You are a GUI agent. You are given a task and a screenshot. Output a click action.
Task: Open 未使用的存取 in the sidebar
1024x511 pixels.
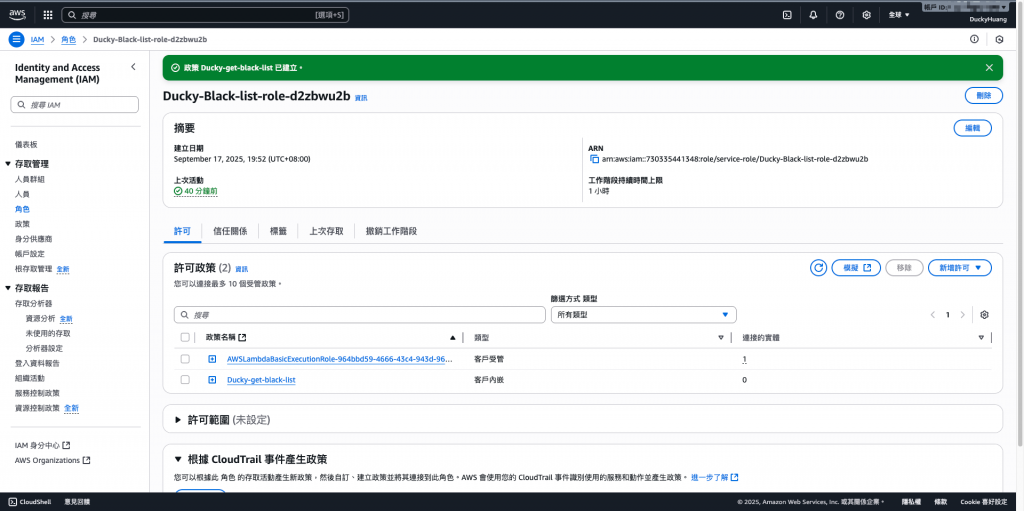48,333
